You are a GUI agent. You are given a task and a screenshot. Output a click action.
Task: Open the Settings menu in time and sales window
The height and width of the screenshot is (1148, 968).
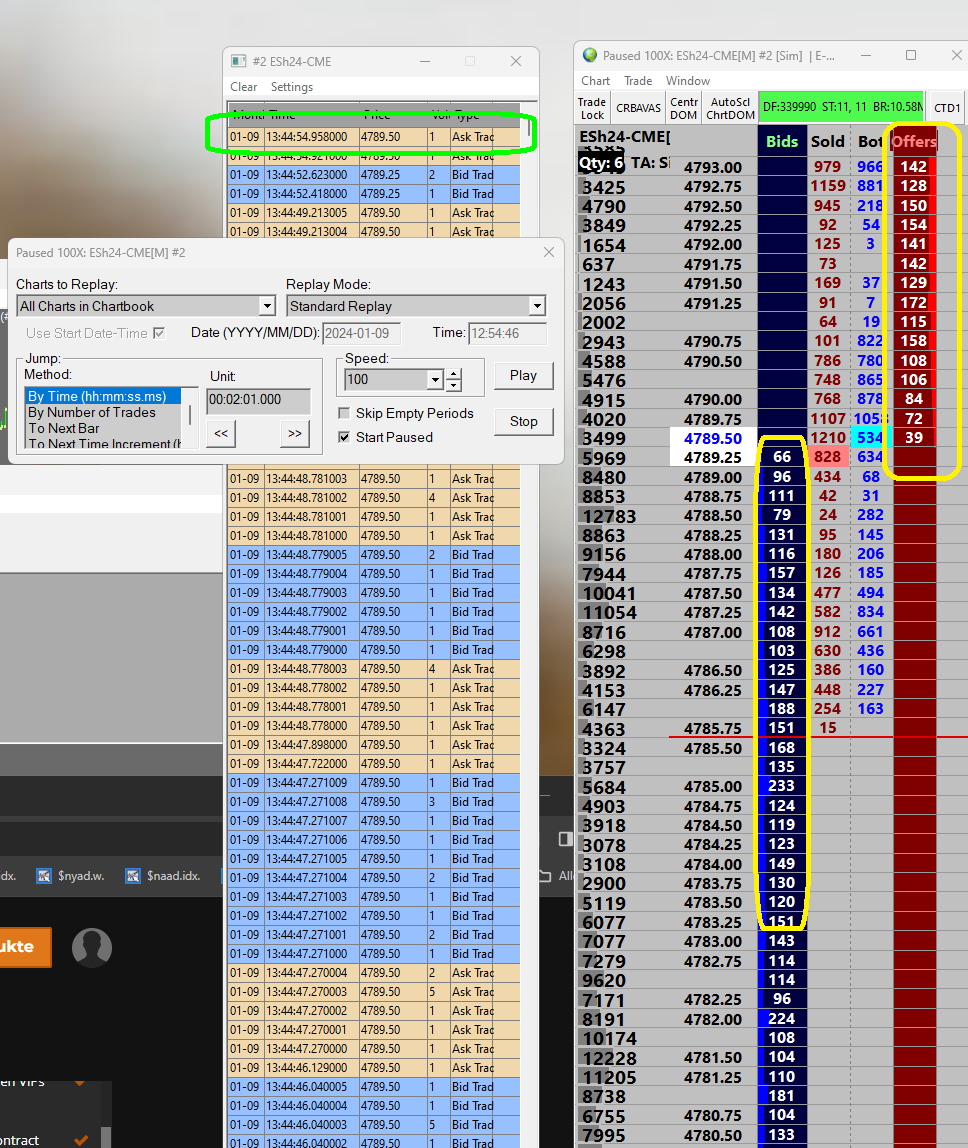click(x=291, y=87)
